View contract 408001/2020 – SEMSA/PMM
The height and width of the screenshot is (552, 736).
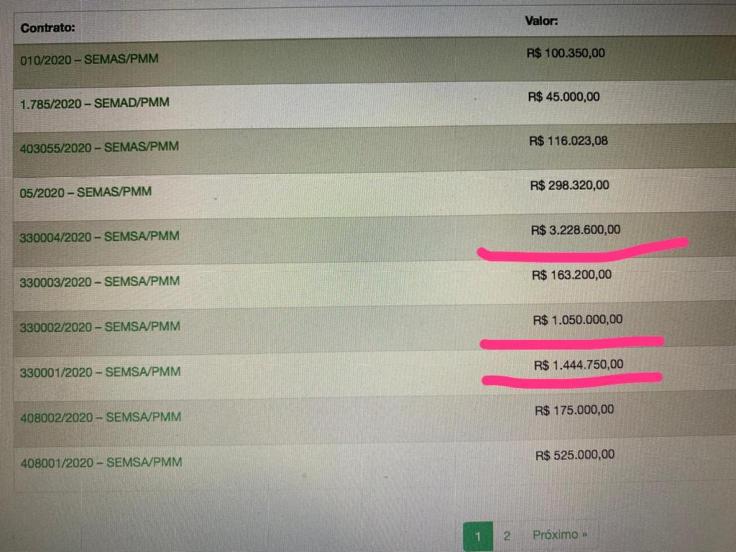[100, 463]
